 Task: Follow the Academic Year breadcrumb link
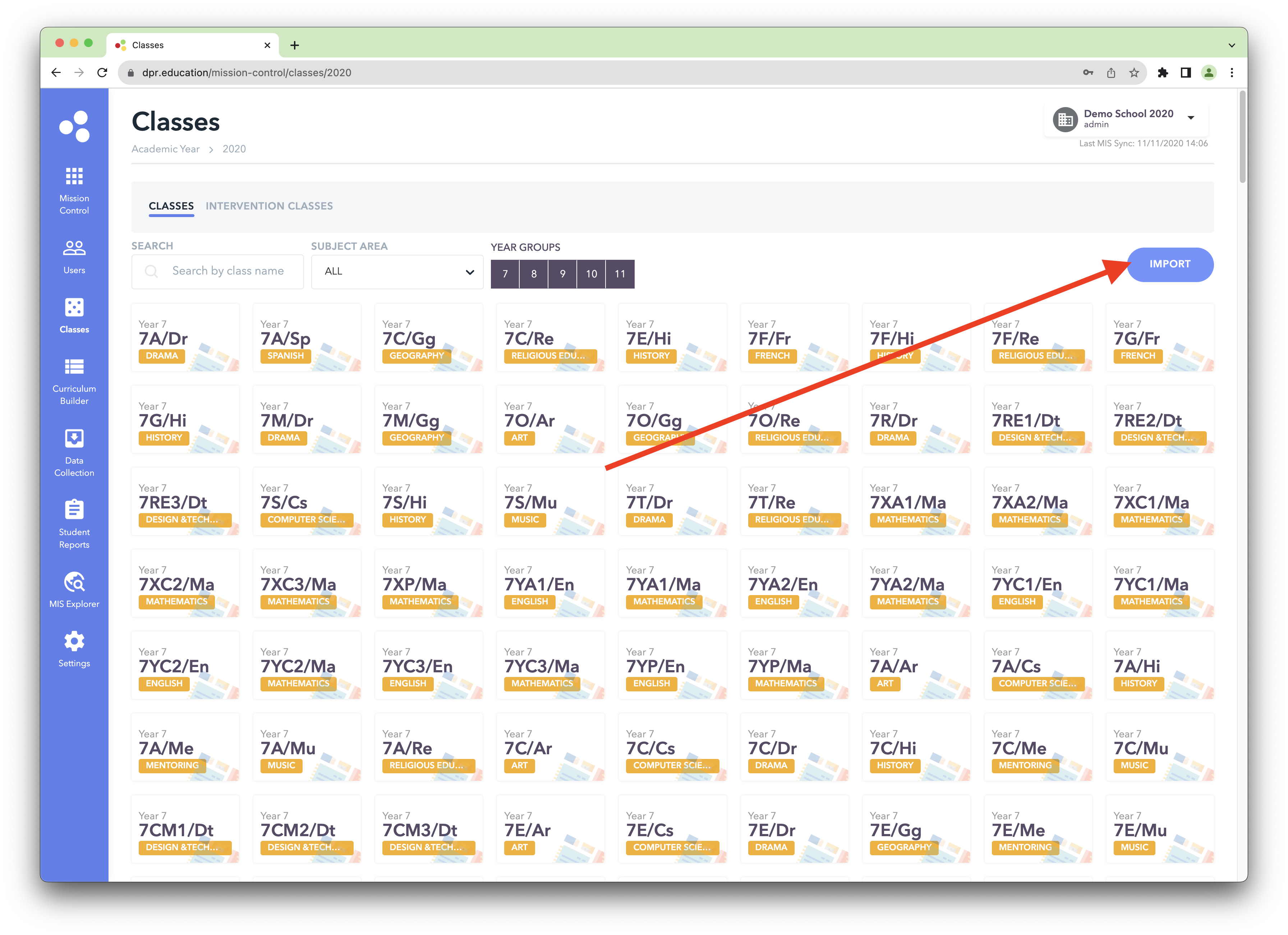tap(165, 149)
